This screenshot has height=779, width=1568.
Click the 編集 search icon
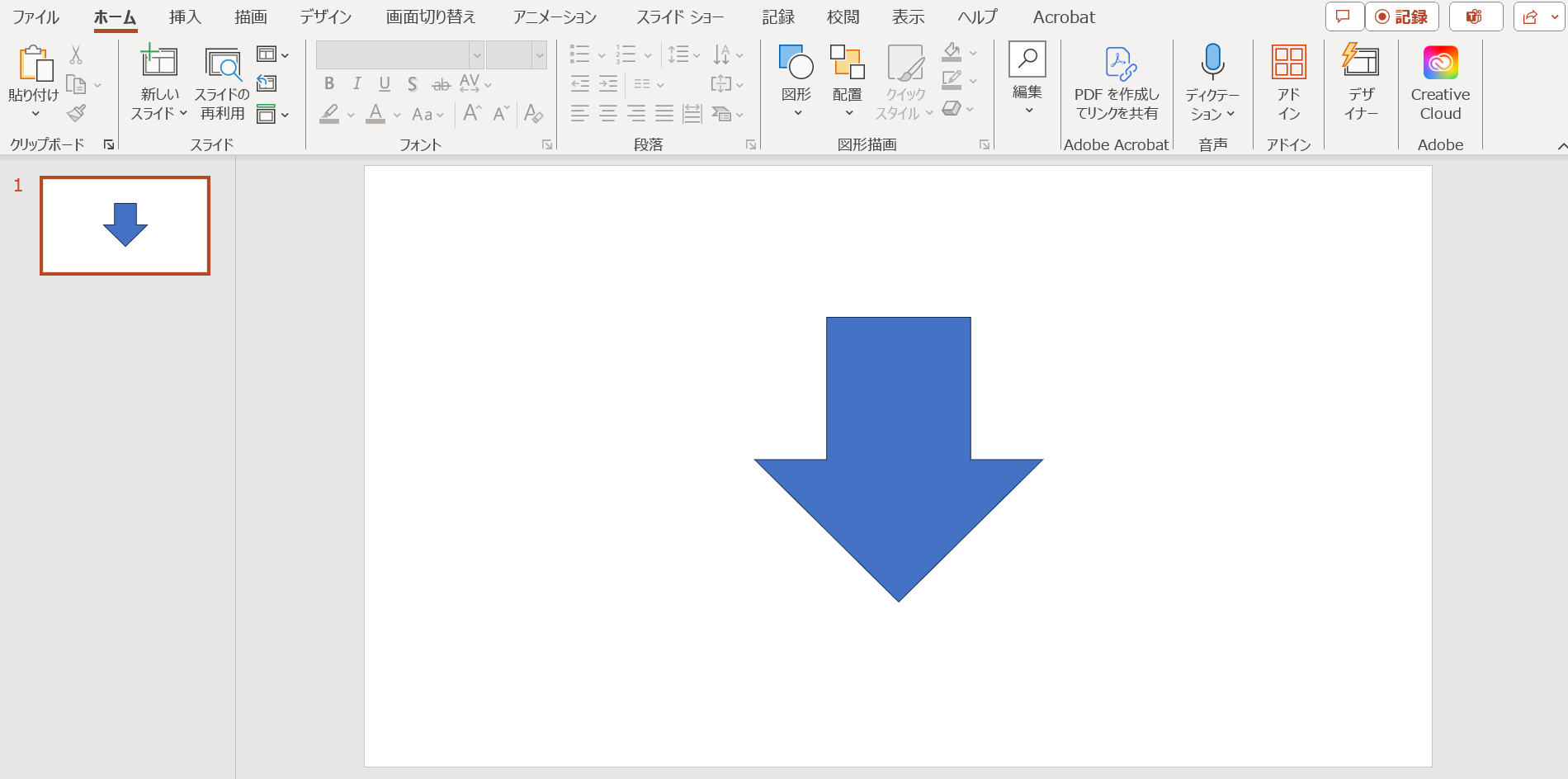point(1027,59)
